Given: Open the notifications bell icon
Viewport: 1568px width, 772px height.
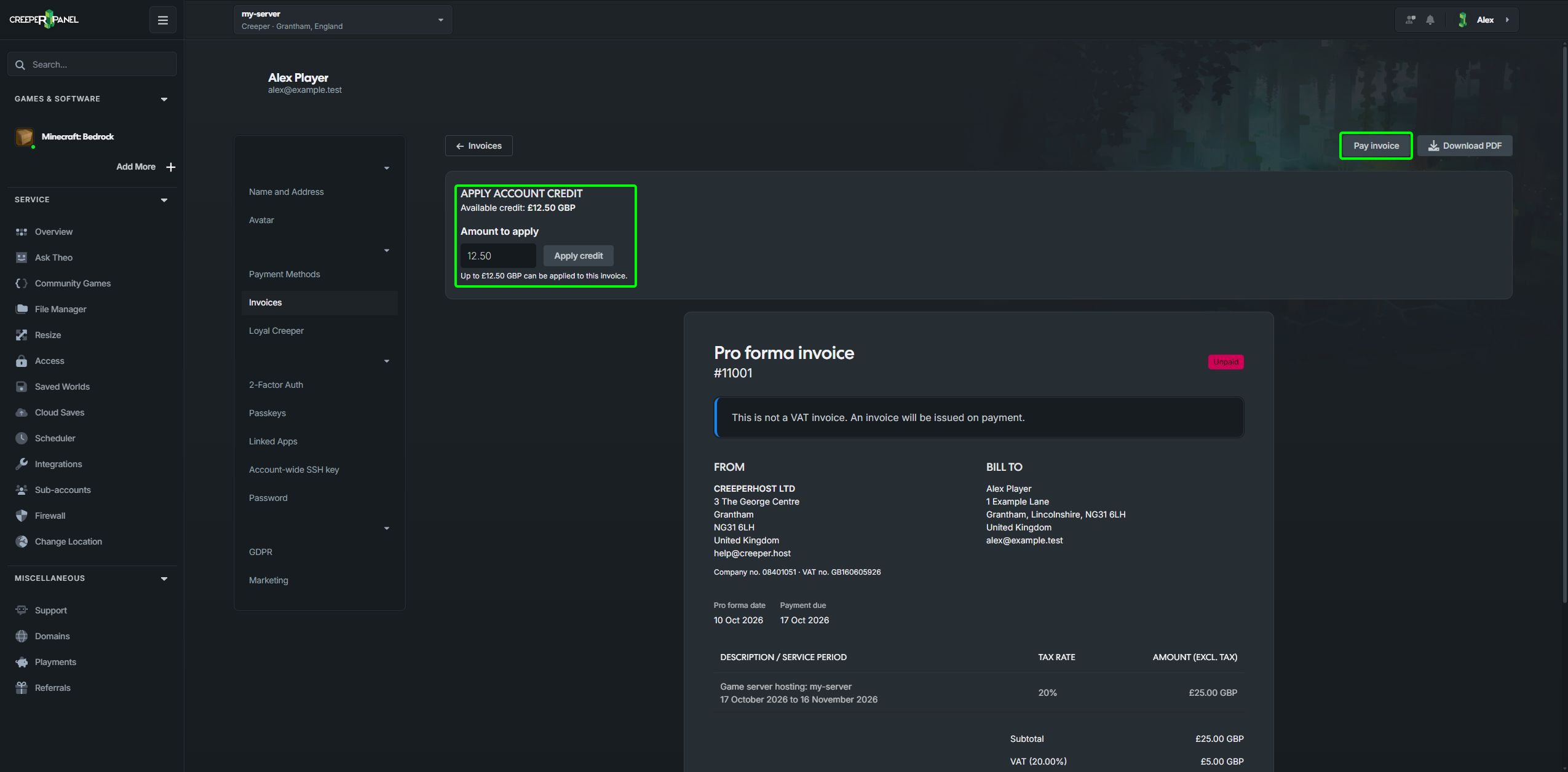Looking at the screenshot, I should coord(1430,20).
